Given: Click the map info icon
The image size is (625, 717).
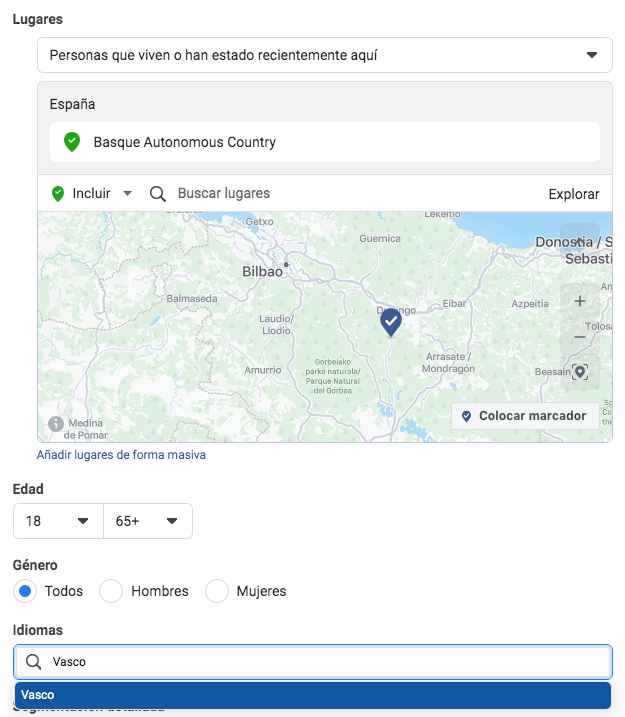Looking at the screenshot, I should (55, 423).
